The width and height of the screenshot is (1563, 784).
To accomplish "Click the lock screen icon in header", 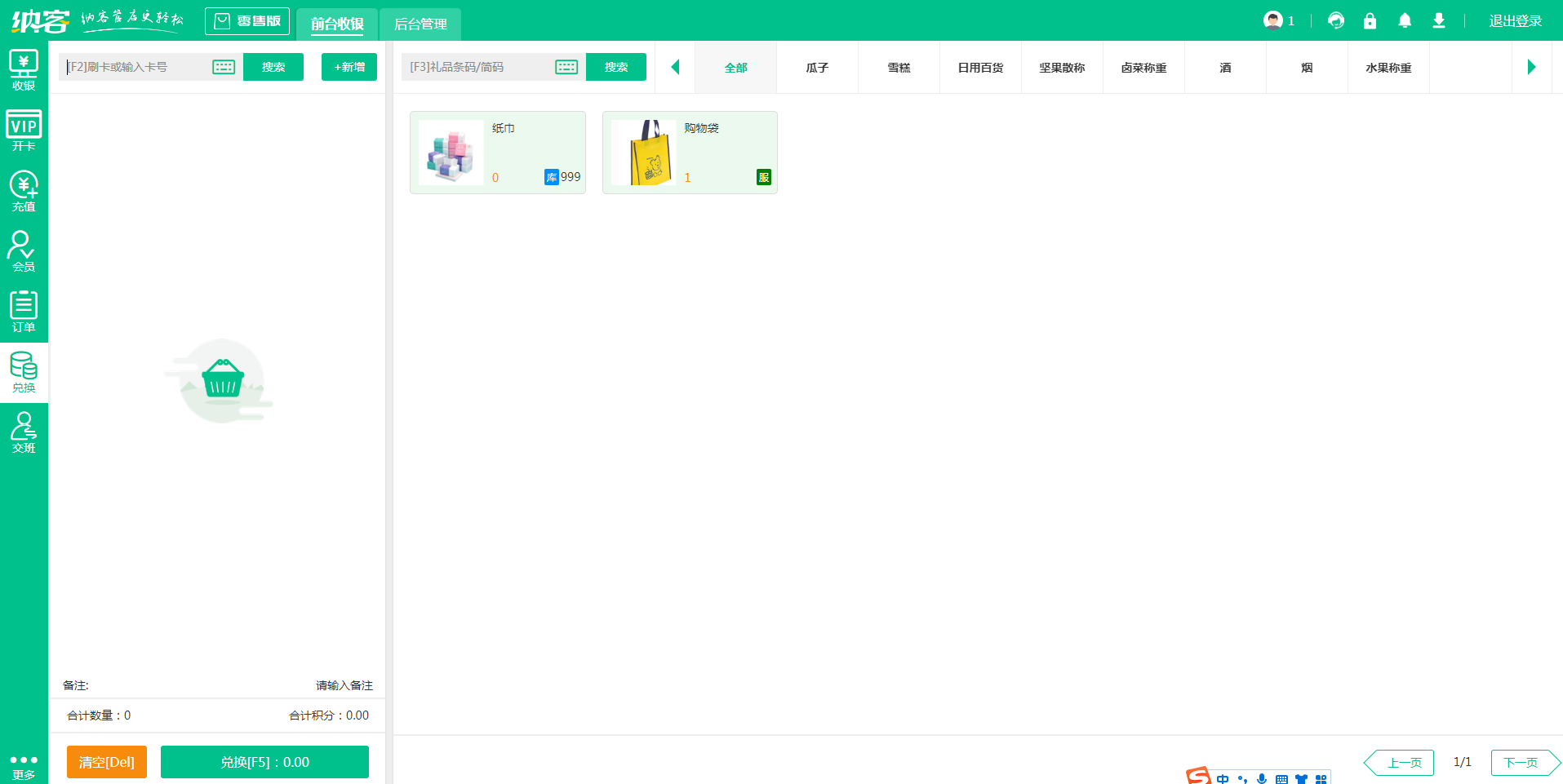I will [x=1370, y=21].
